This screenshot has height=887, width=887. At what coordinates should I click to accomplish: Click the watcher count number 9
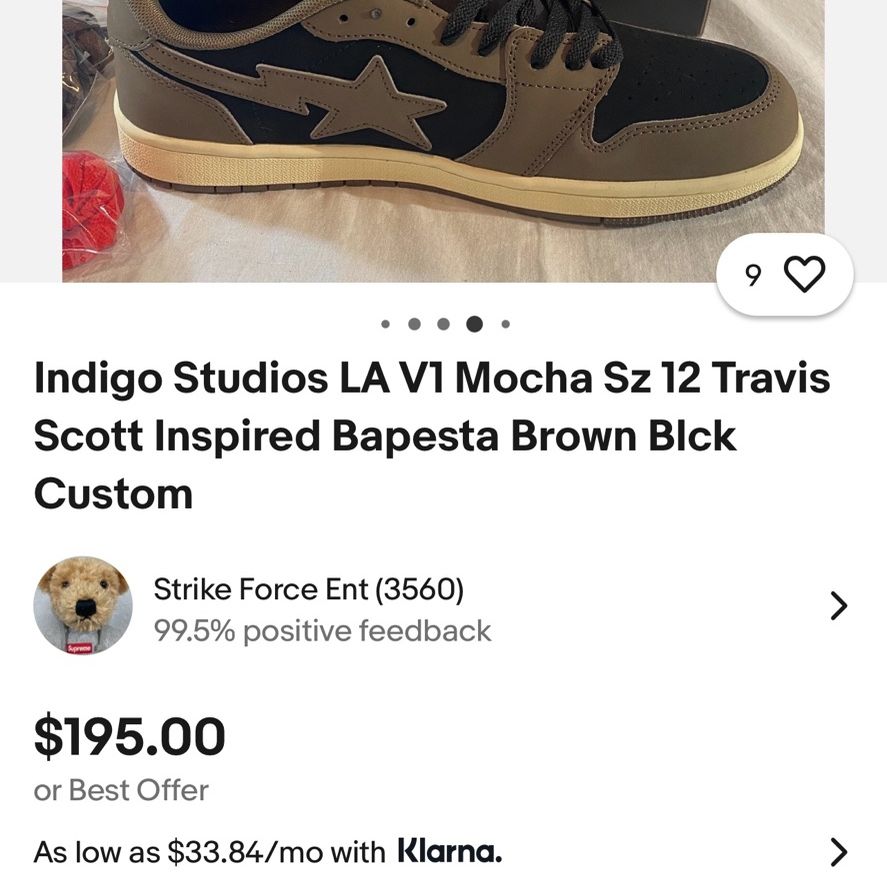752,275
